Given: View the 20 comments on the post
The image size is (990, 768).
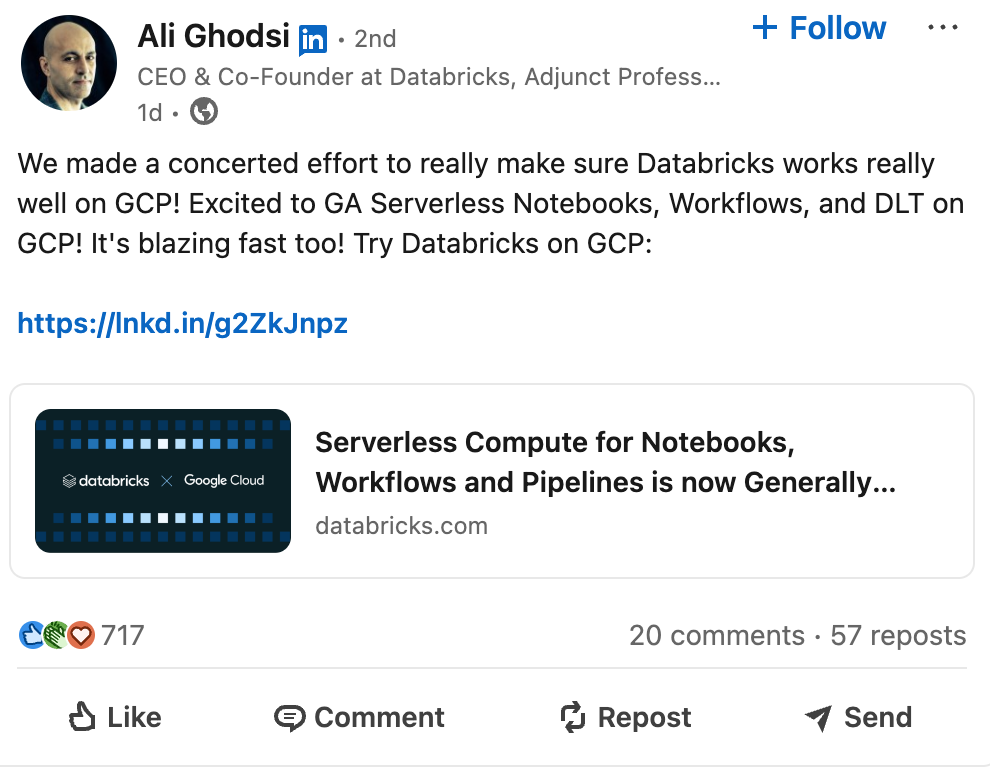Looking at the screenshot, I should 717,634.
